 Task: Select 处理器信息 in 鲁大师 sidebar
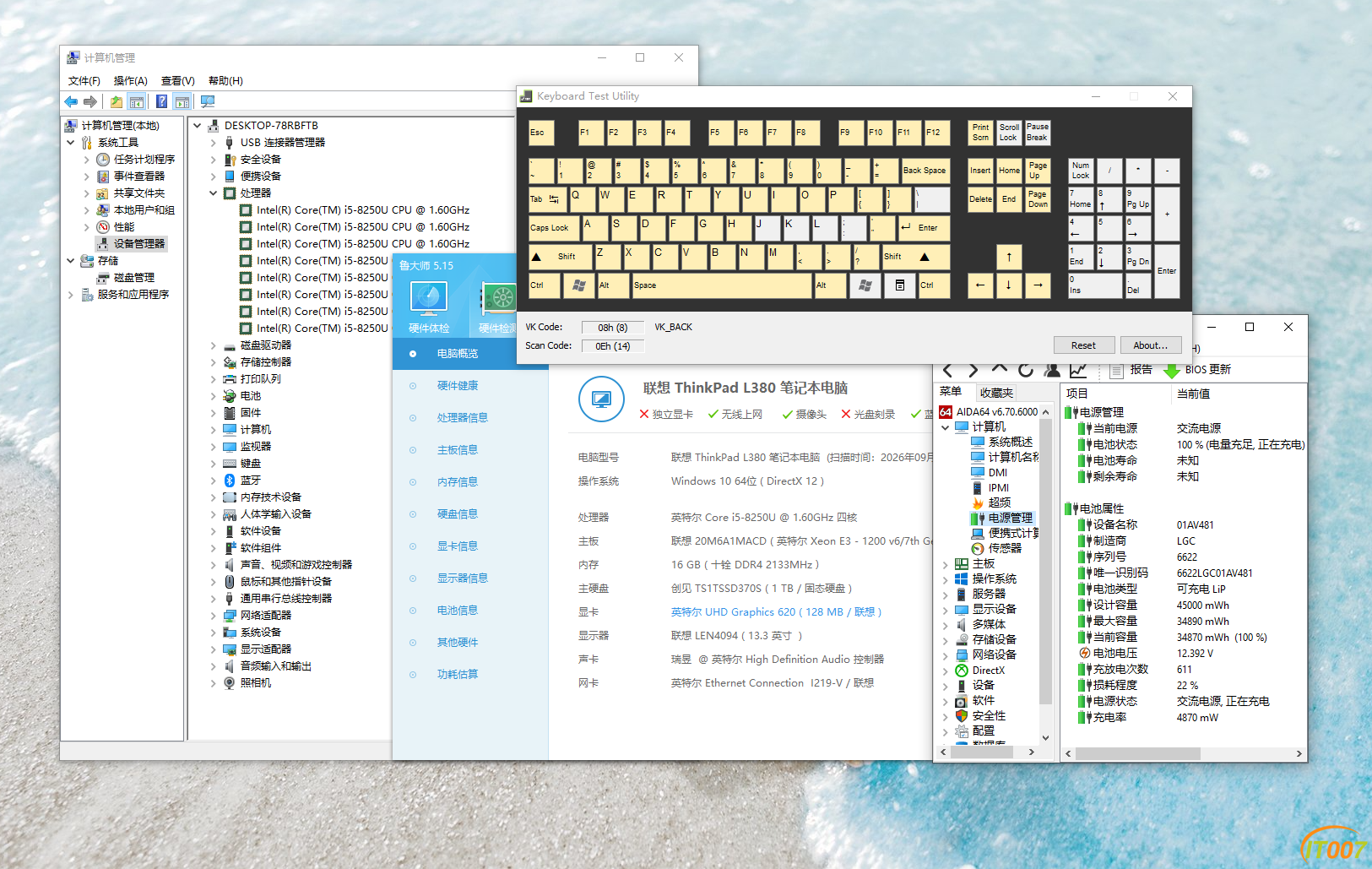click(x=470, y=418)
